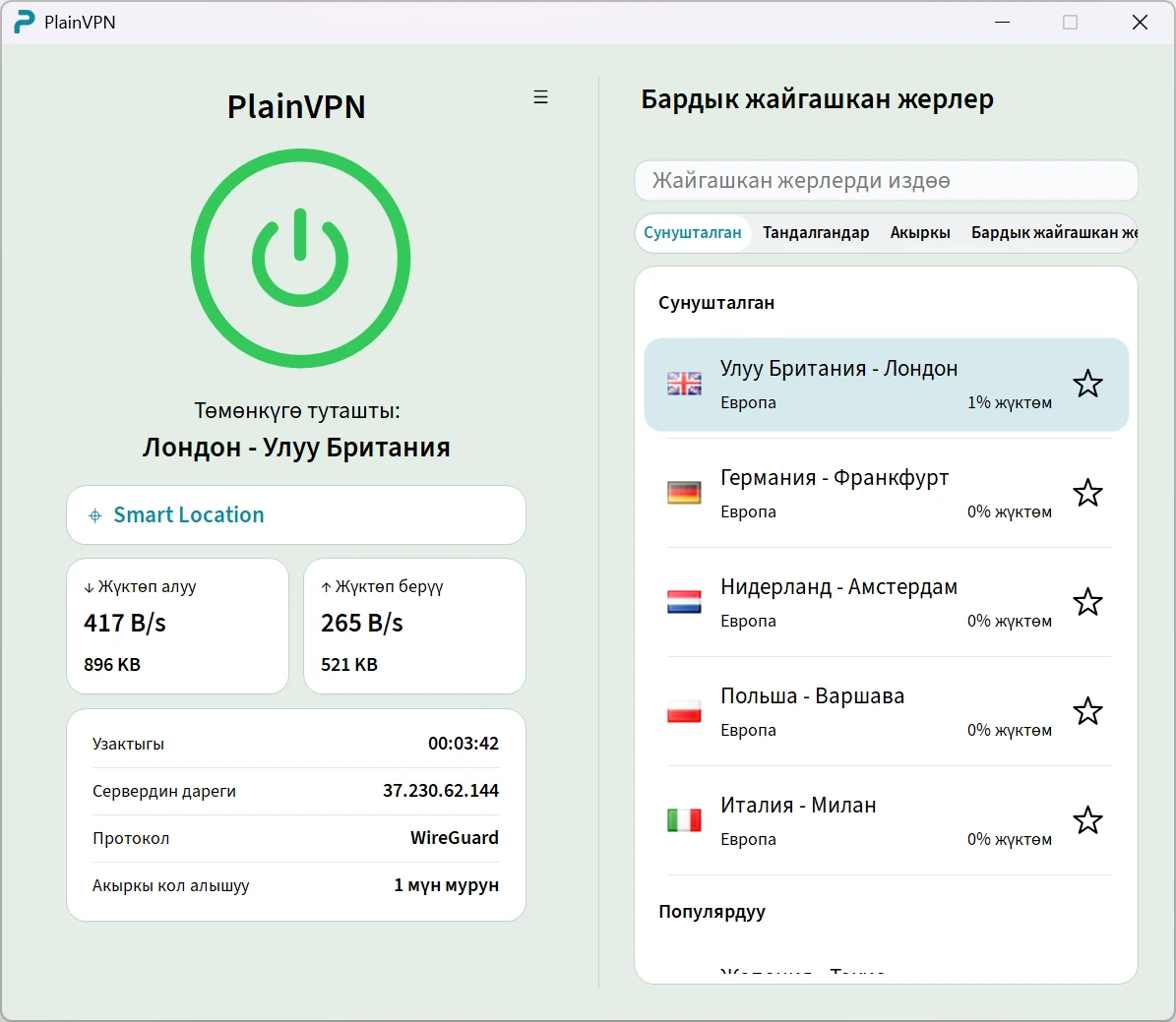Viewport: 1176px width, 1022px height.
Task: Select the Германия - Франкфурт server
Action: [887, 494]
